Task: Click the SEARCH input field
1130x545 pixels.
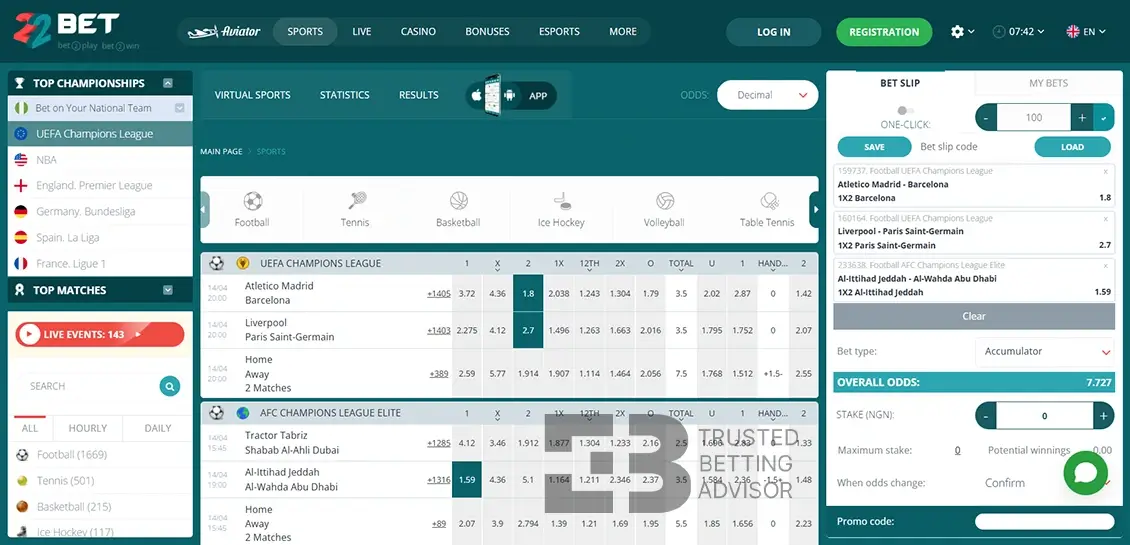Action: (86, 386)
